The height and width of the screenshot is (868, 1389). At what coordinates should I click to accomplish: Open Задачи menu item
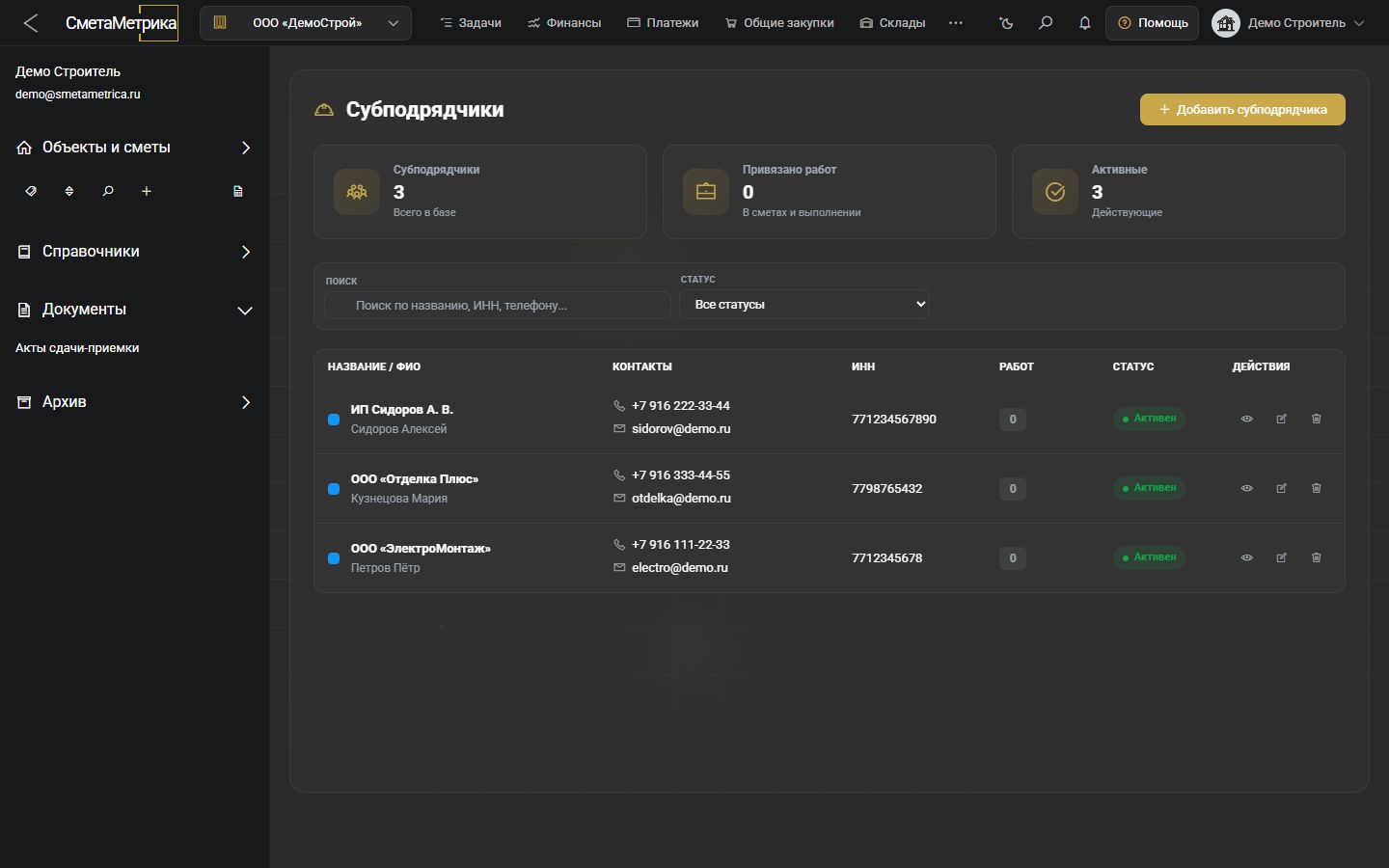471,23
